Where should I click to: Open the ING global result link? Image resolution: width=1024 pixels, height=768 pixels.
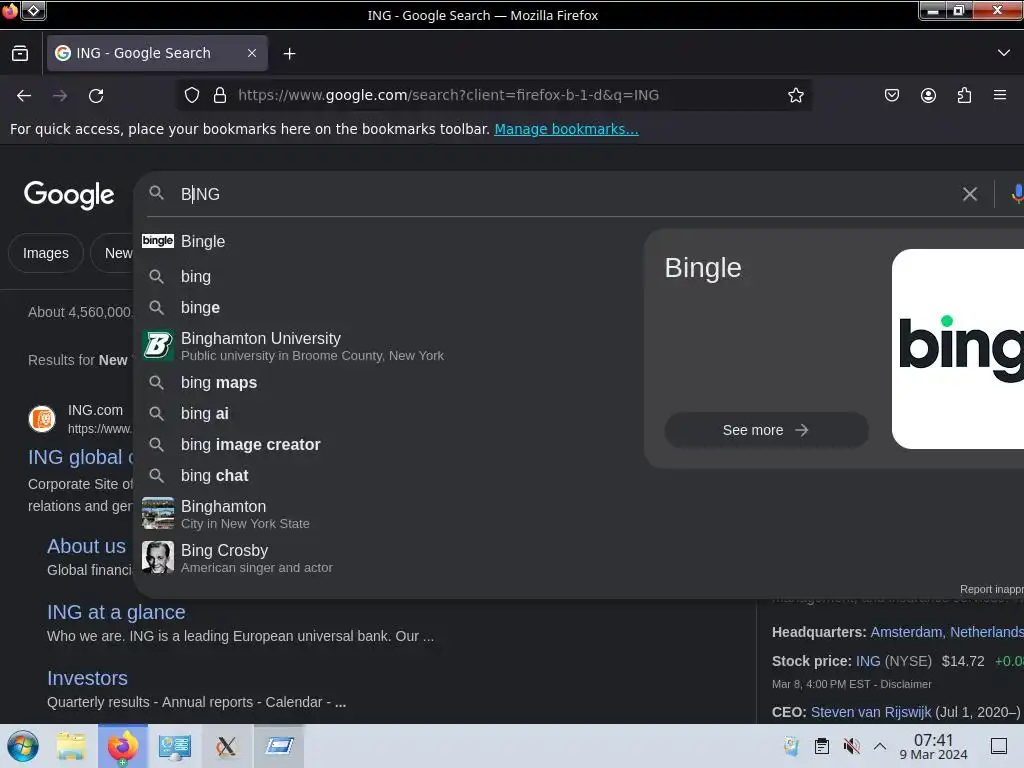(80, 457)
